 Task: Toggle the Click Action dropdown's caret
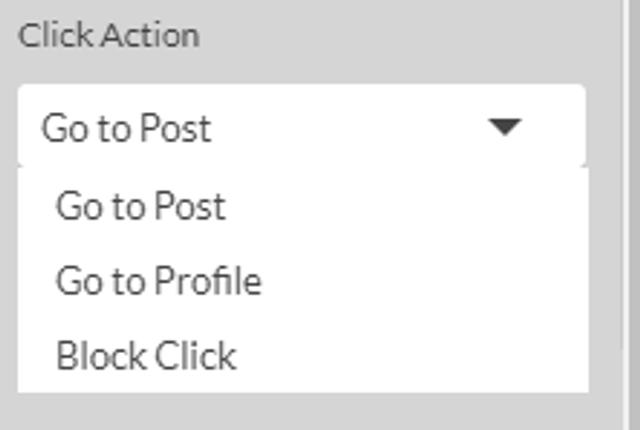pyautogui.click(x=505, y=127)
